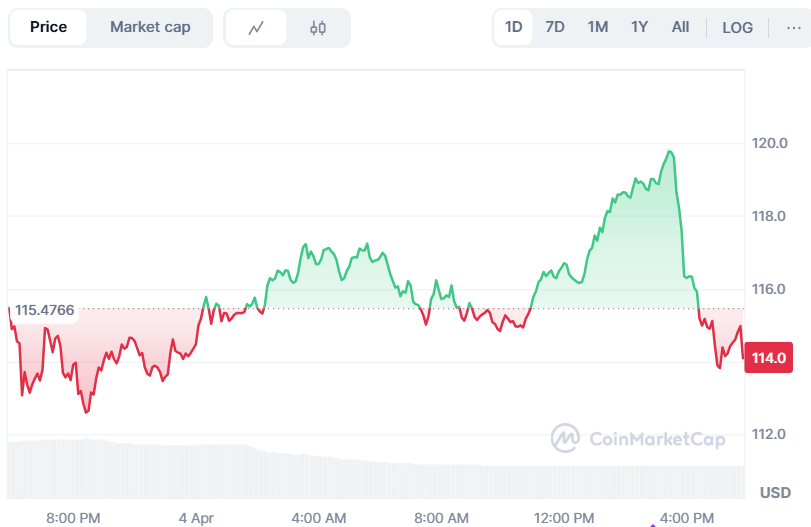The image size is (811, 527).
Task: Toggle LOG scale on the chart
Action: [x=737, y=27]
